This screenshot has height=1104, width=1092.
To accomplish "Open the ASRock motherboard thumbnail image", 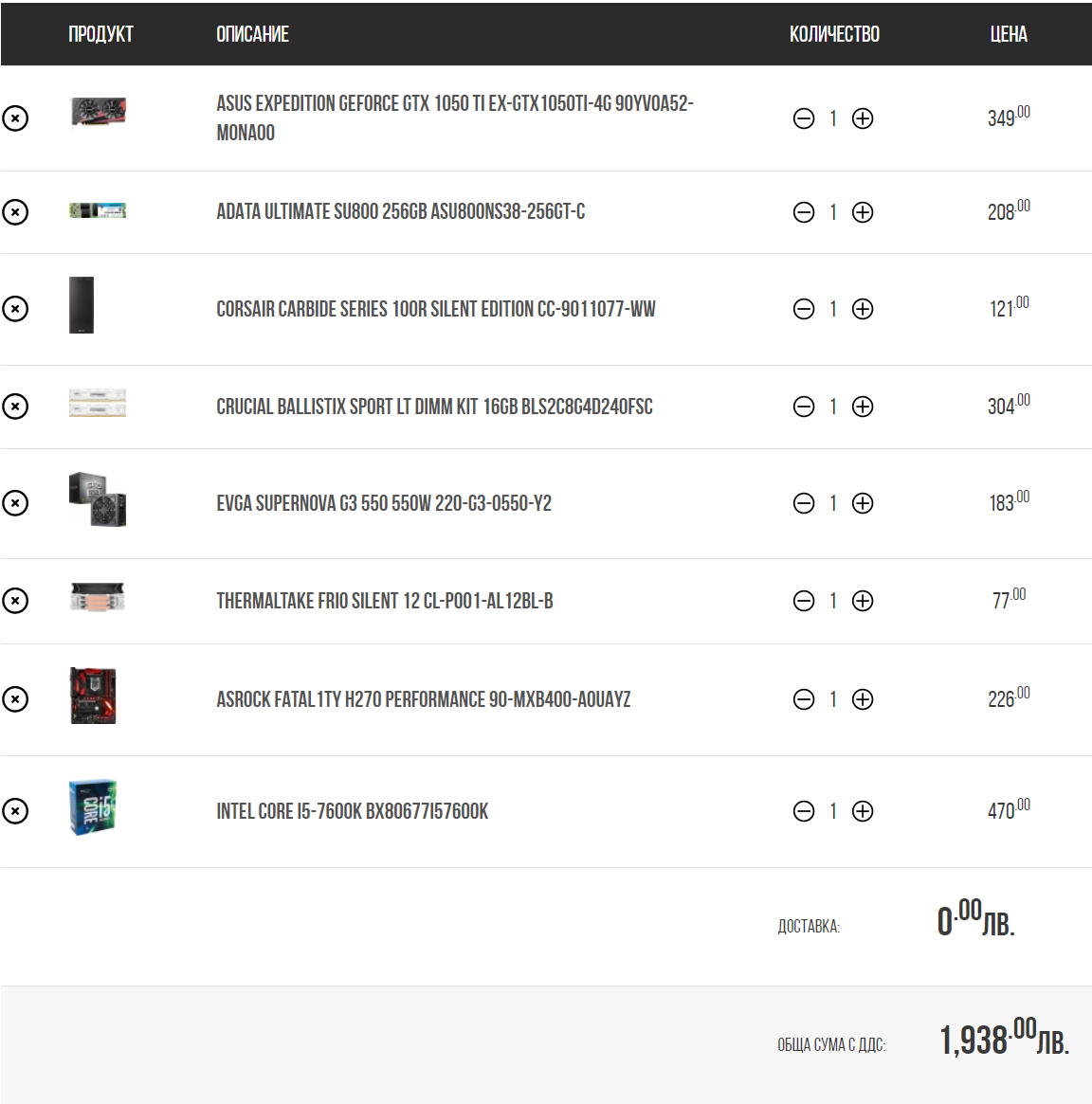I will (93, 696).
